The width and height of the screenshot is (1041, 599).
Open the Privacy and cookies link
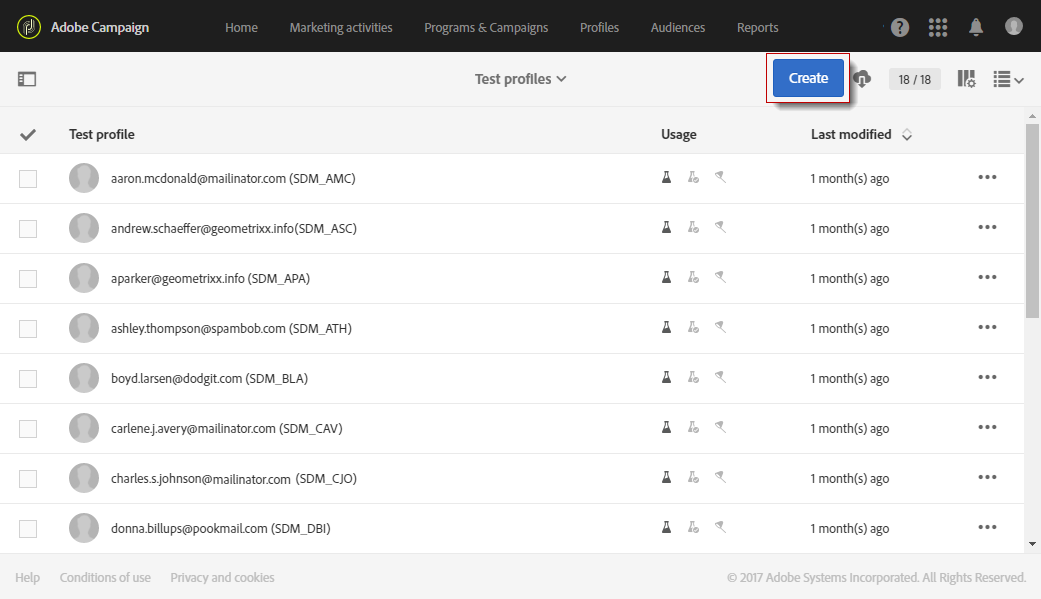click(222, 577)
